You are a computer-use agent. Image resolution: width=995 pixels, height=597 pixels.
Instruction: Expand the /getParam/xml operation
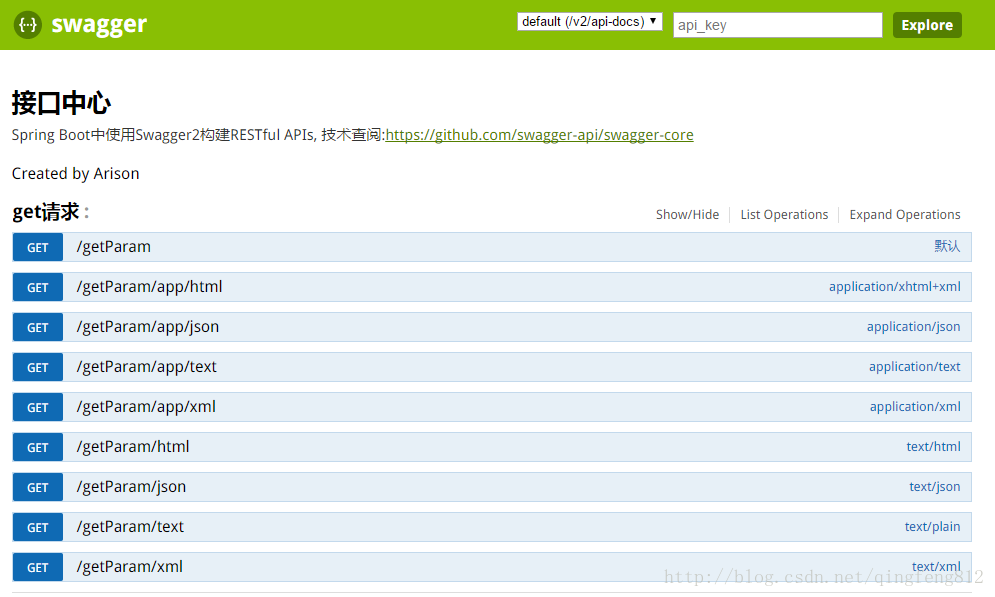(129, 567)
